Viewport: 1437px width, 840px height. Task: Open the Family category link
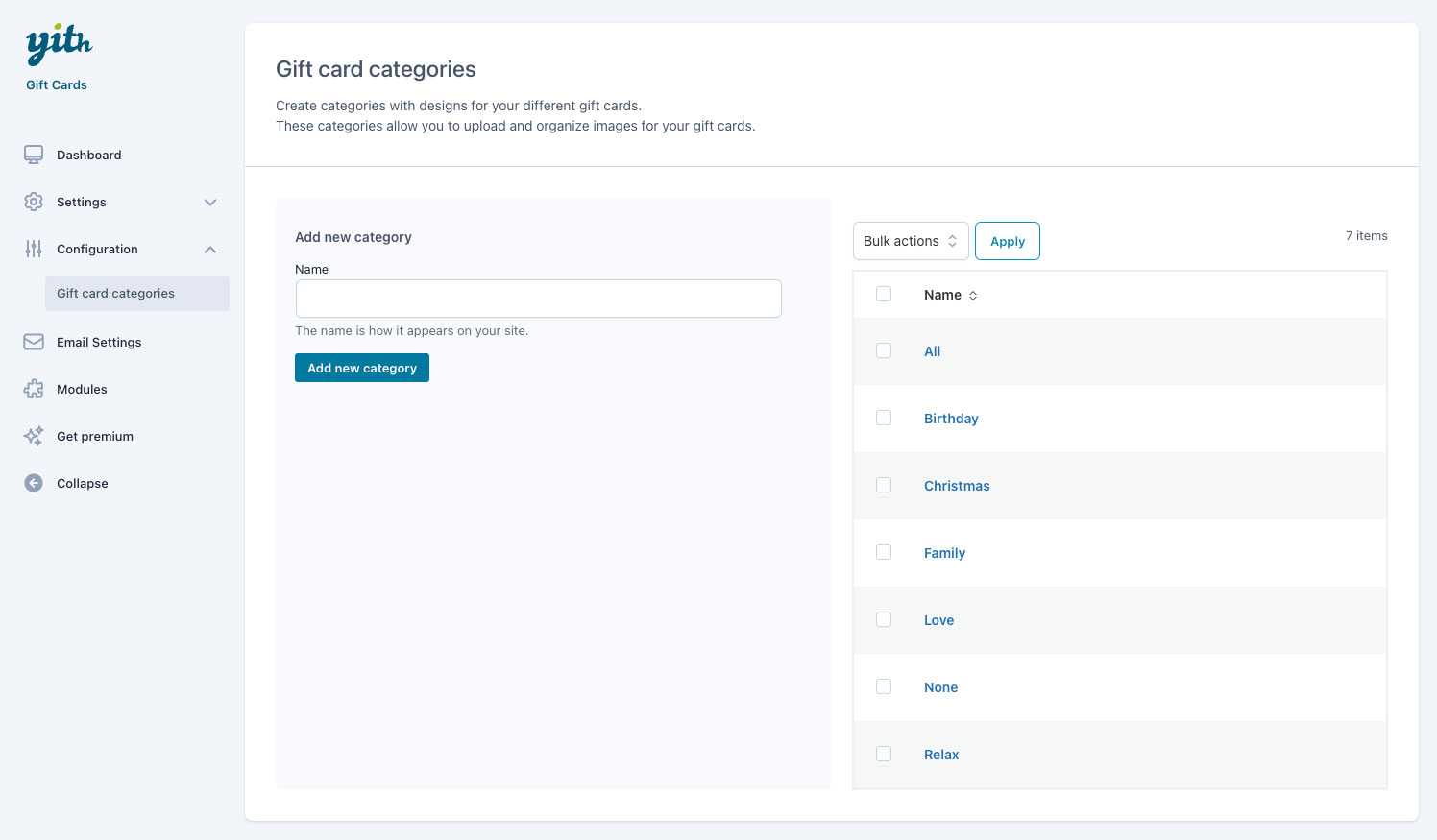944,553
